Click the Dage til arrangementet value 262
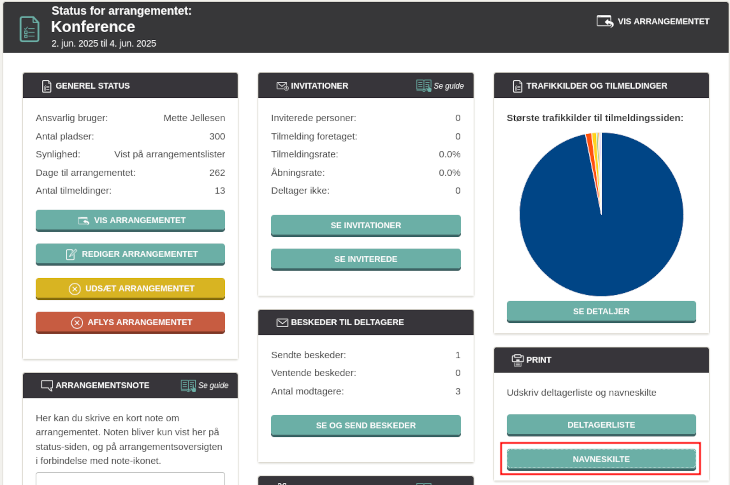The height and width of the screenshot is (485, 730). (x=217, y=173)
